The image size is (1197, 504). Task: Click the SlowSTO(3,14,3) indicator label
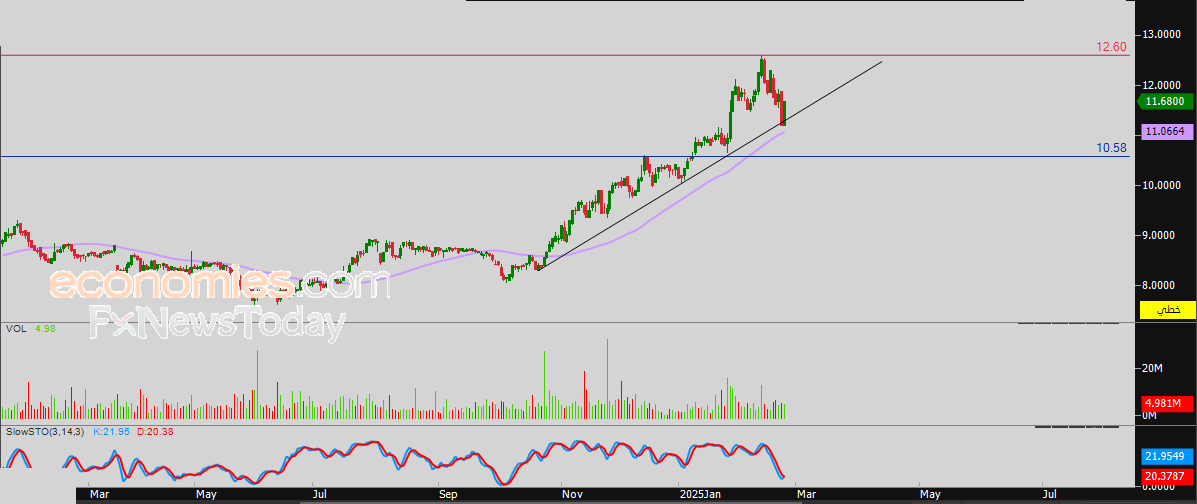pyautogui.click(x=46, y=431)
